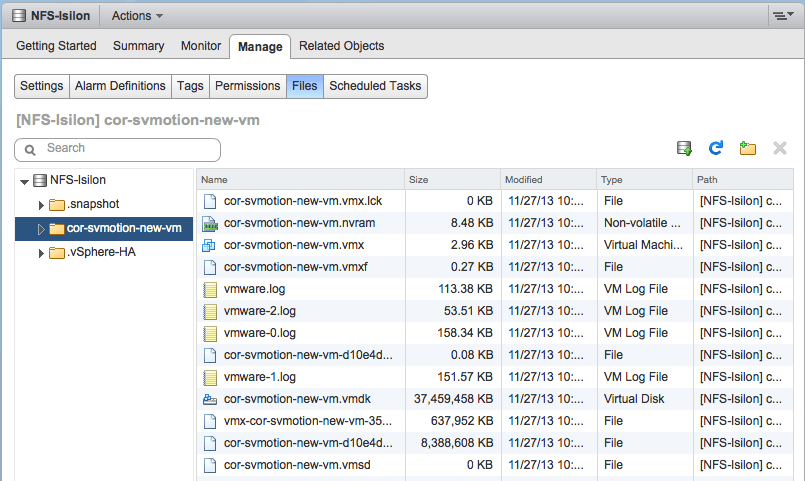Click the file icon of cor-svmotion-new-vm.vmx.lck
The height and width of the screenshot is (481, 805).
coord(209,201)
